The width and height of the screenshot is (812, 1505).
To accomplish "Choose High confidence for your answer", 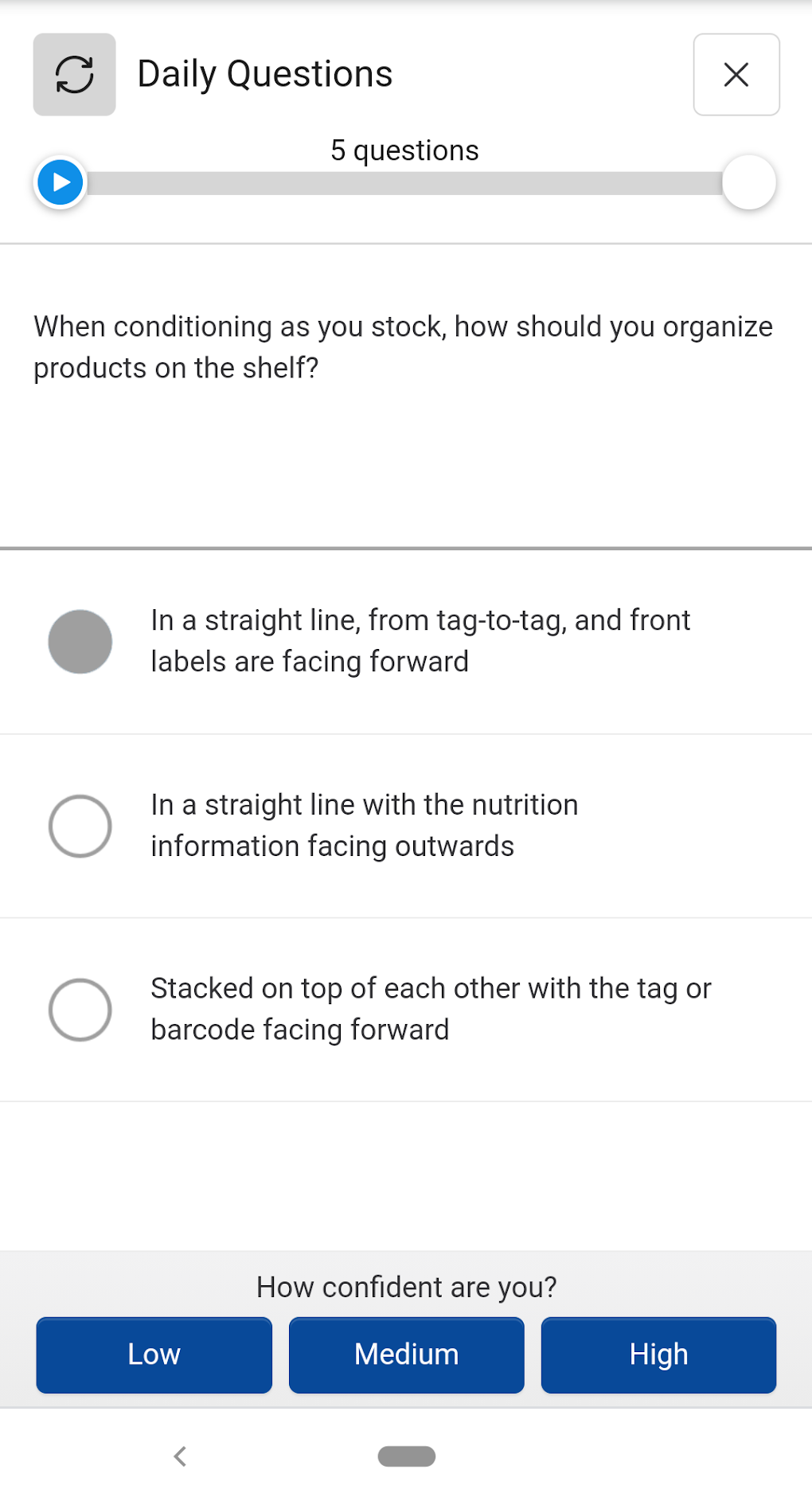I will pos(658,1354).
